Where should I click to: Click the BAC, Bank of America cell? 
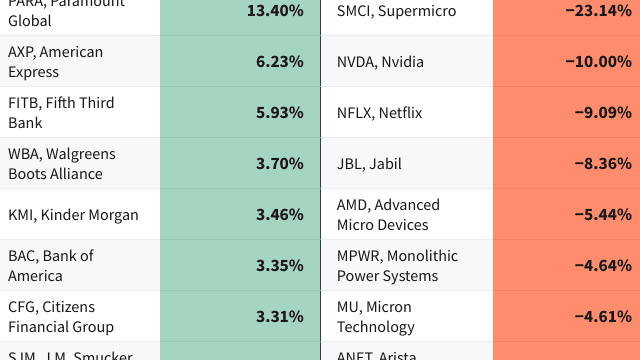point(80,265)
